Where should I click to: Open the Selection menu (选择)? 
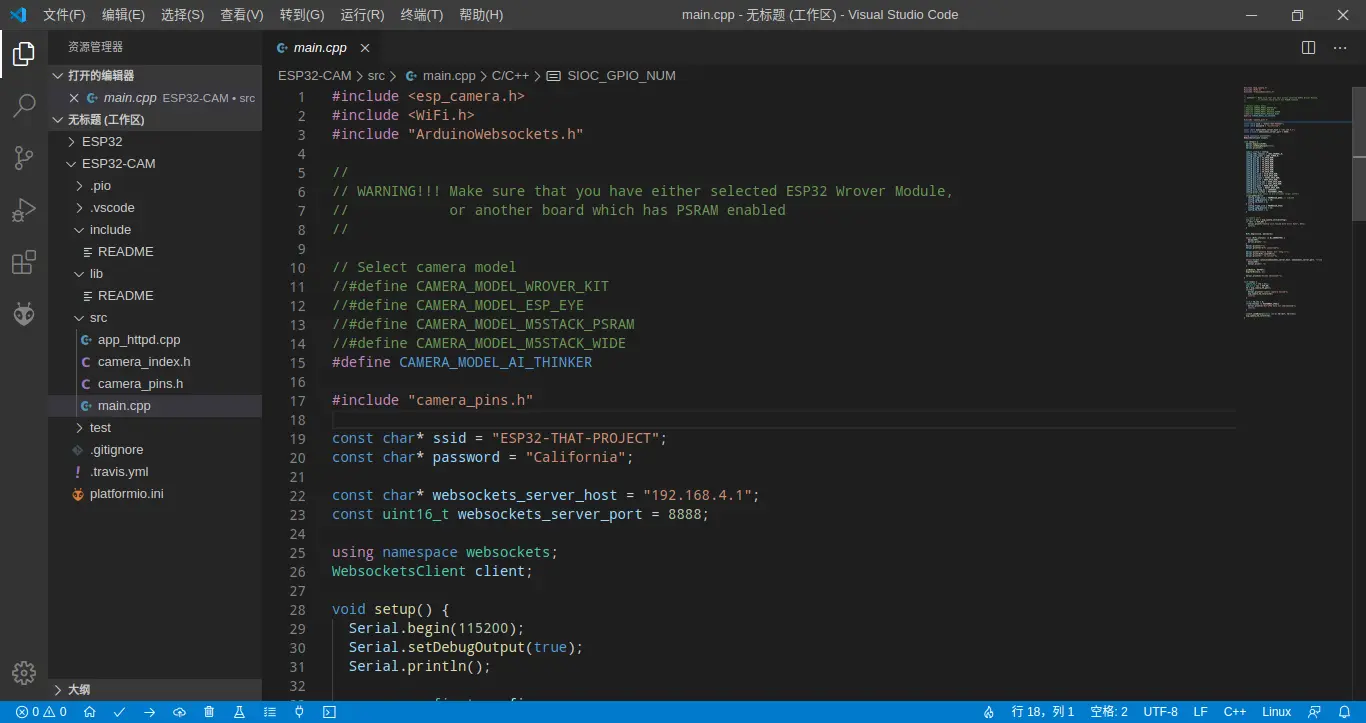[x=182, y=15]
